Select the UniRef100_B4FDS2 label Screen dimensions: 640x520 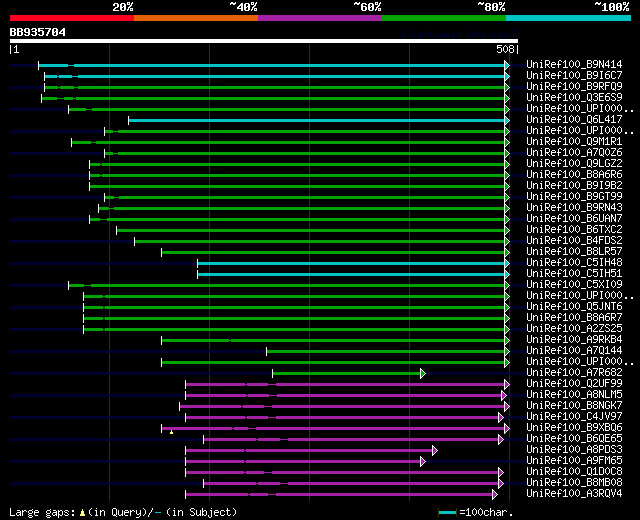[x=574, y=241]
